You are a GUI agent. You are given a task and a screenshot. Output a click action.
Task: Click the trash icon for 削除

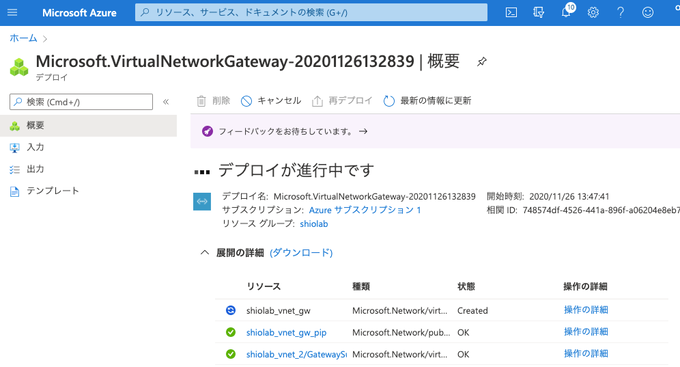pos(201,101)
